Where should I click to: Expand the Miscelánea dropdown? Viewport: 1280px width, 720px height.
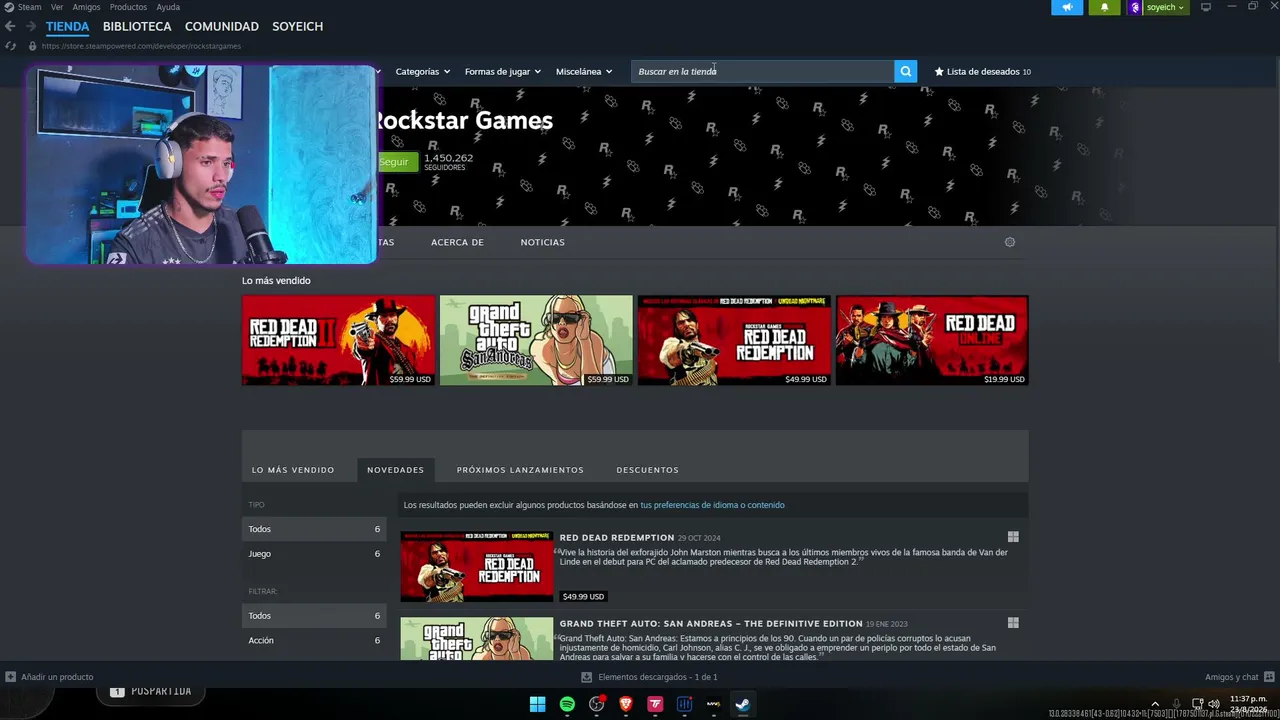pos(584,72)
